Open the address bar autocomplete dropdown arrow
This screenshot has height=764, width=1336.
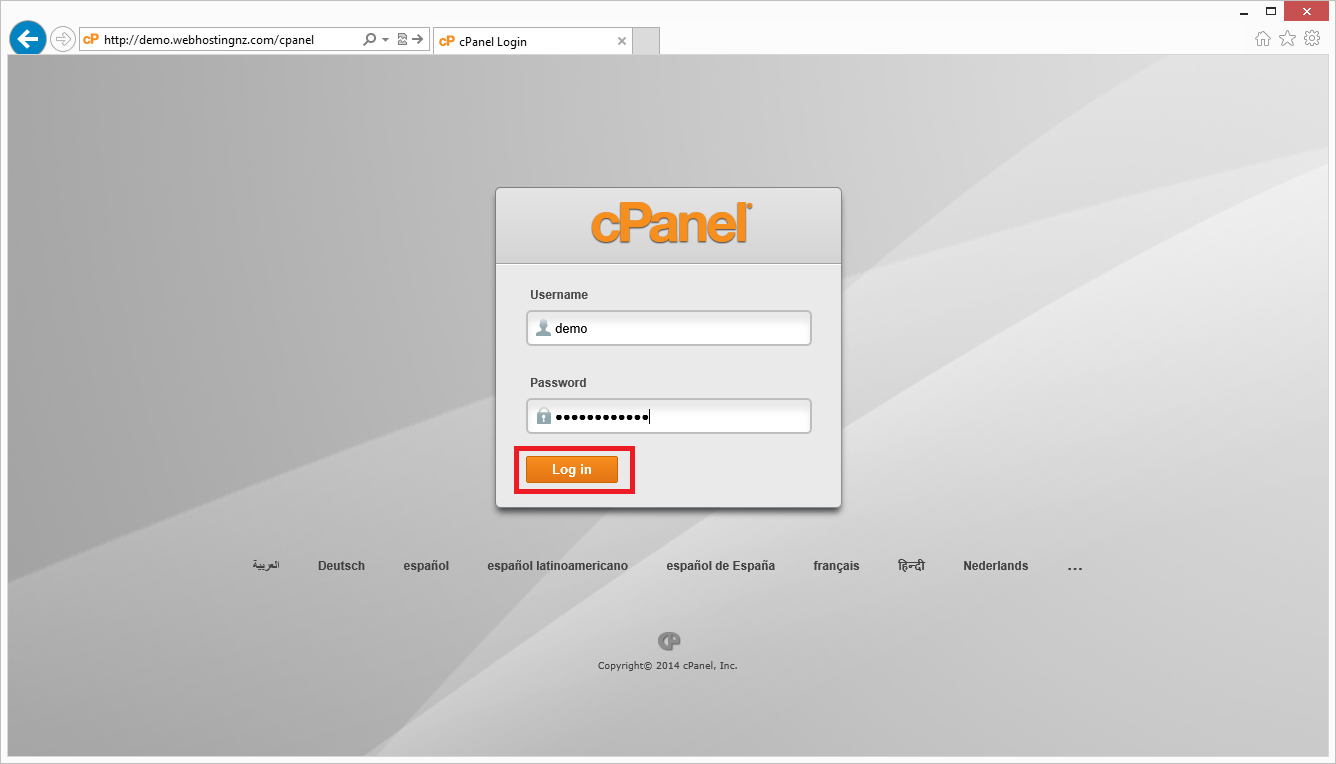point(385,40)
